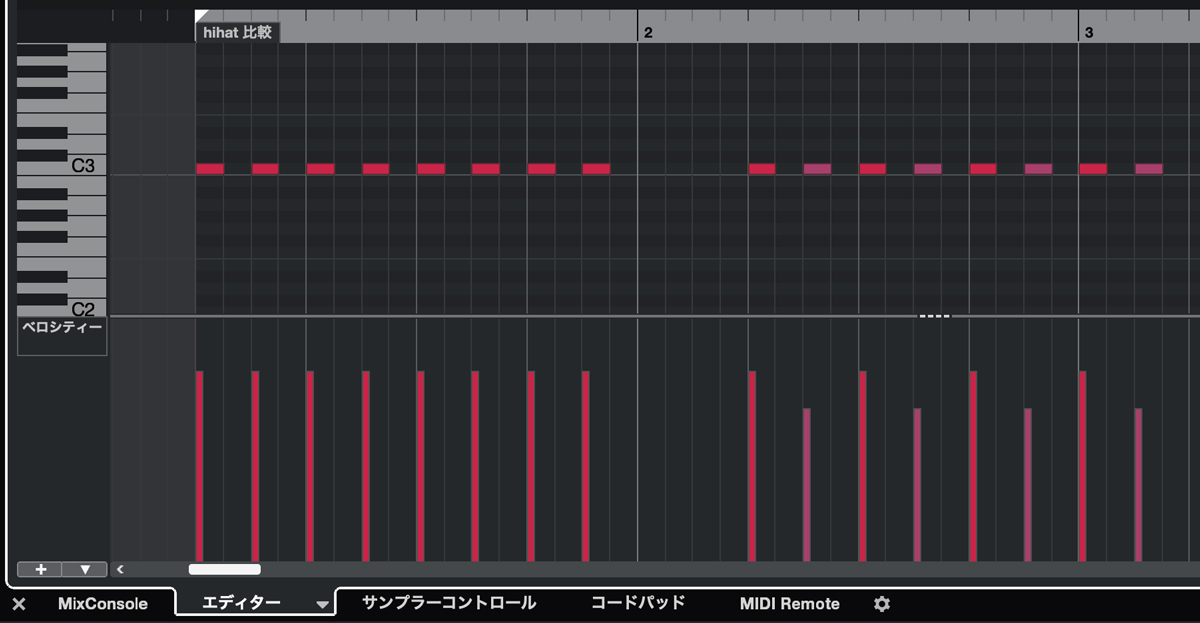Screen dimensions: 1200x623
Task: Switch to the MixConsole tab
Action: pyautogui.click(x=103, y=604)
